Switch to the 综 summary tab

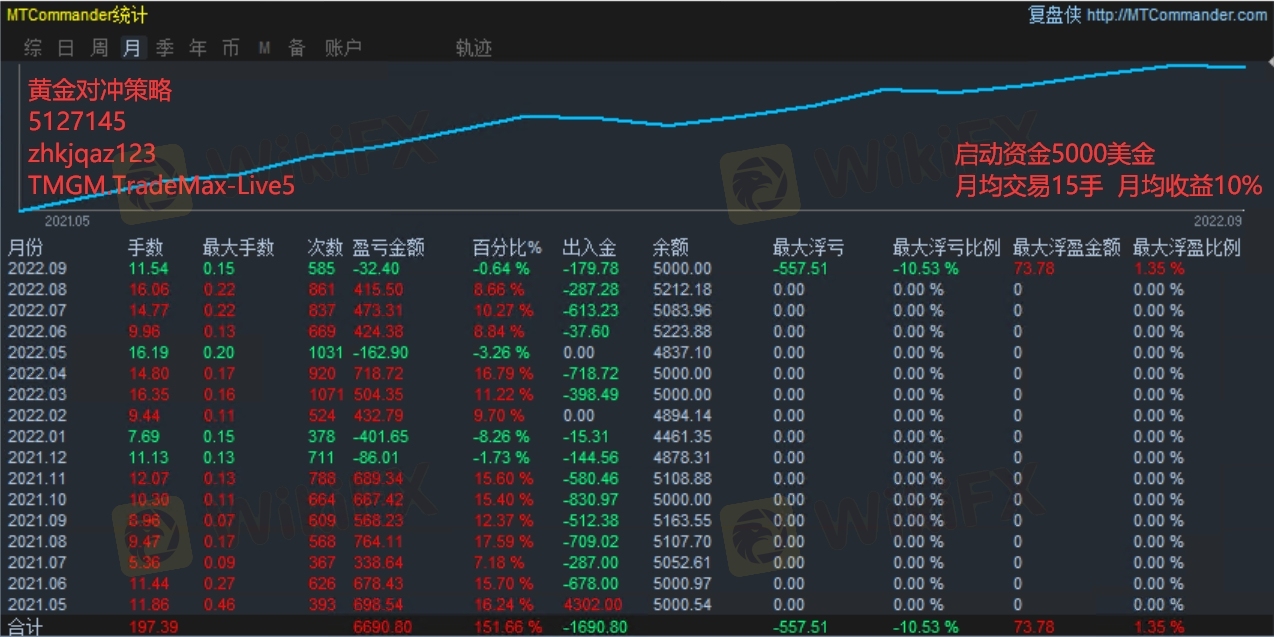tap(33, 48)
